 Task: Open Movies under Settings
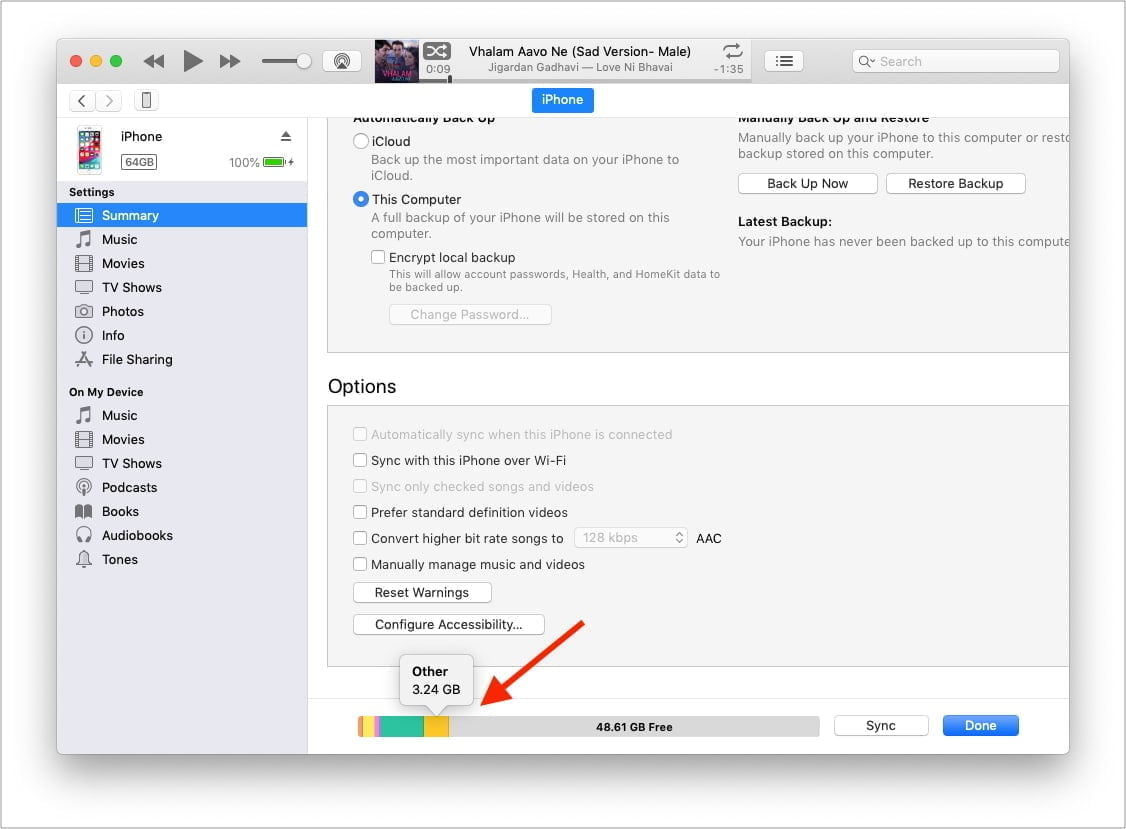tap(182, 264)
